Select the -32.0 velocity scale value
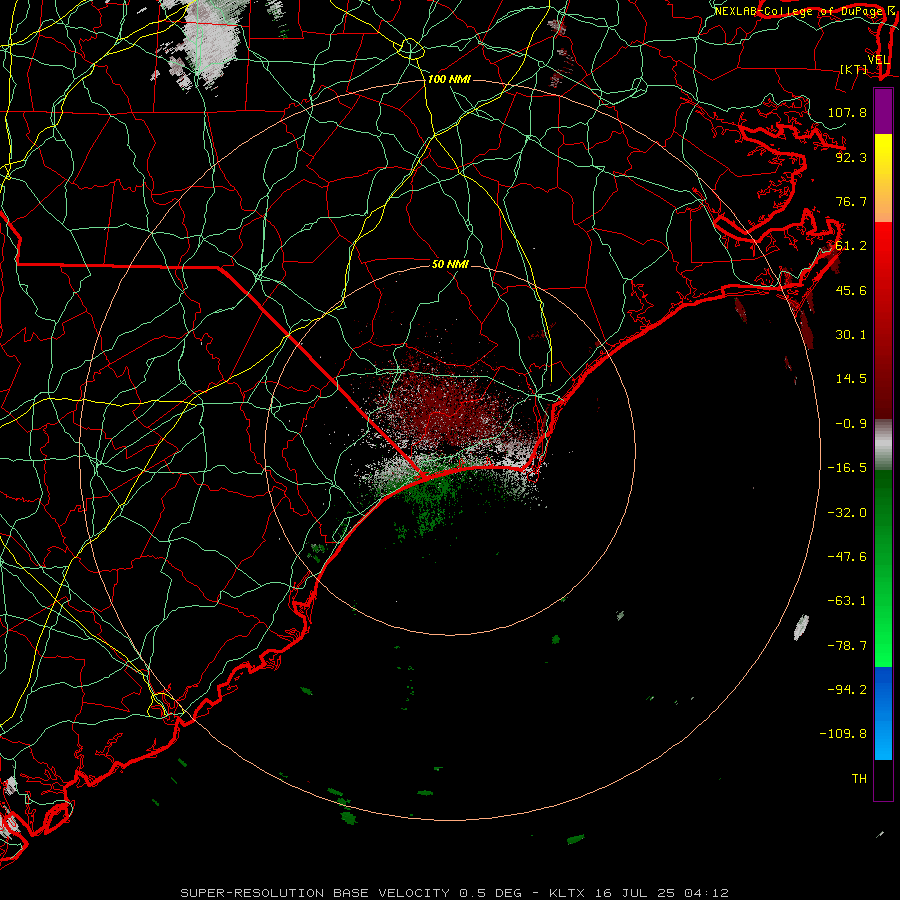This screenshot has height=900, width=900. pos(847,512)
